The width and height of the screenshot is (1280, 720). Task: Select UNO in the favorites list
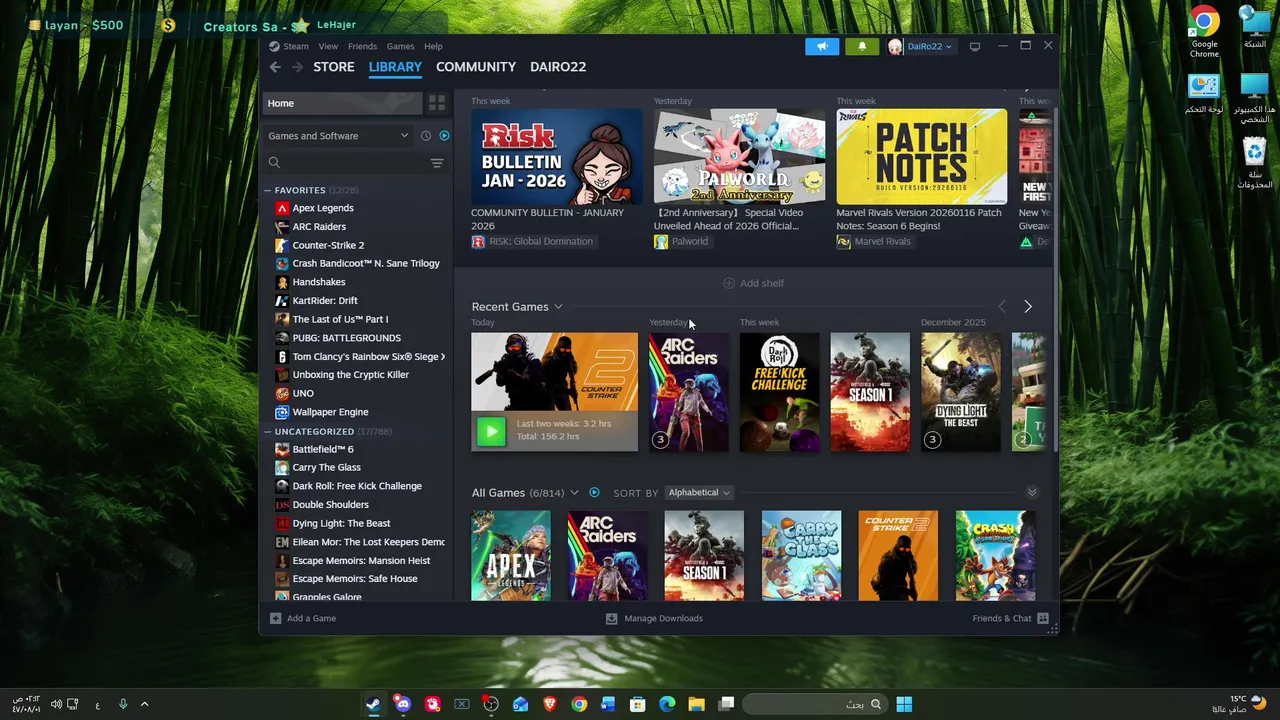click(x=303, y=394)
